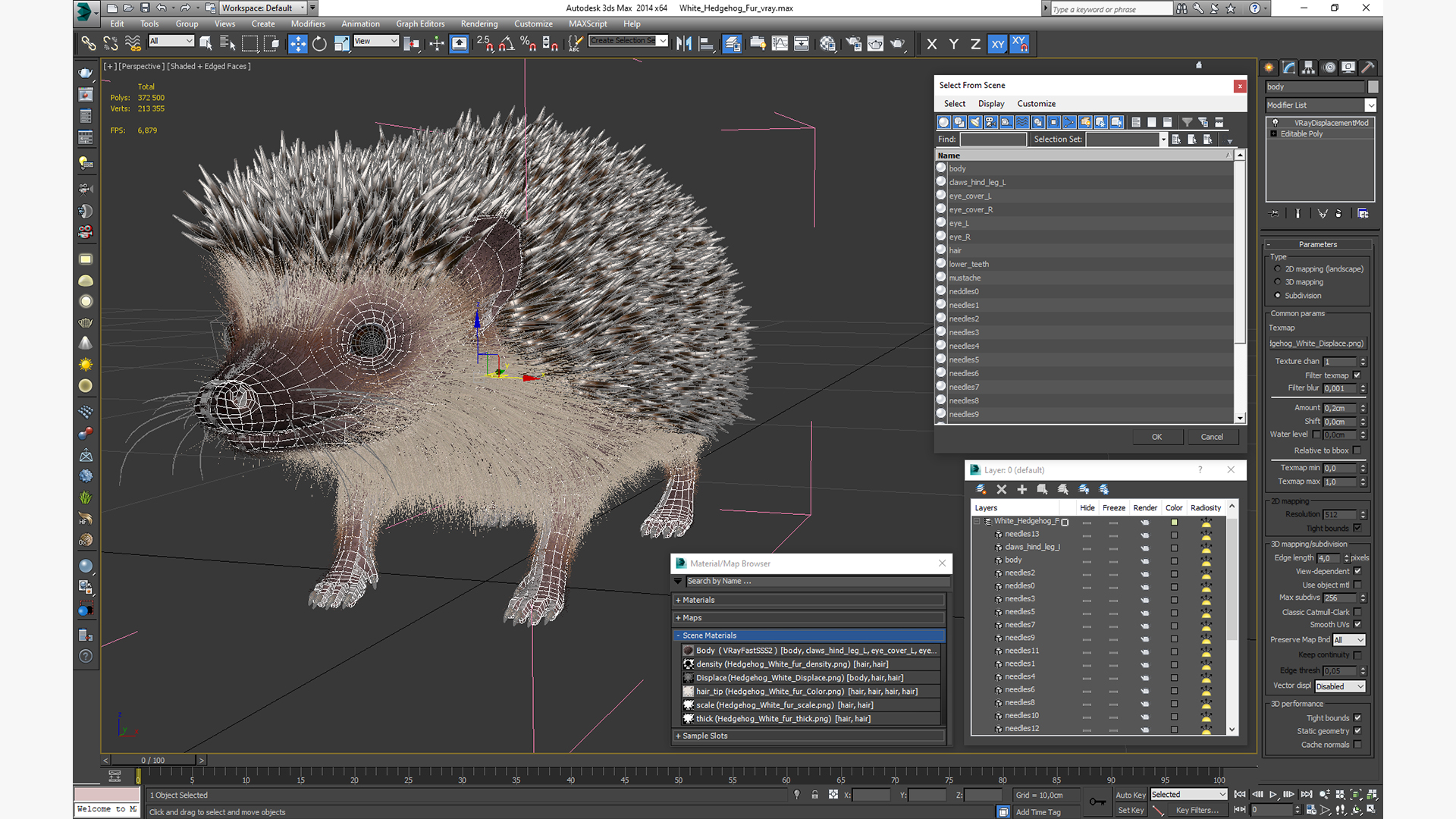Open Display menu in Select From Scene
Screen dimensions: 1456x819
coord(990,104)
